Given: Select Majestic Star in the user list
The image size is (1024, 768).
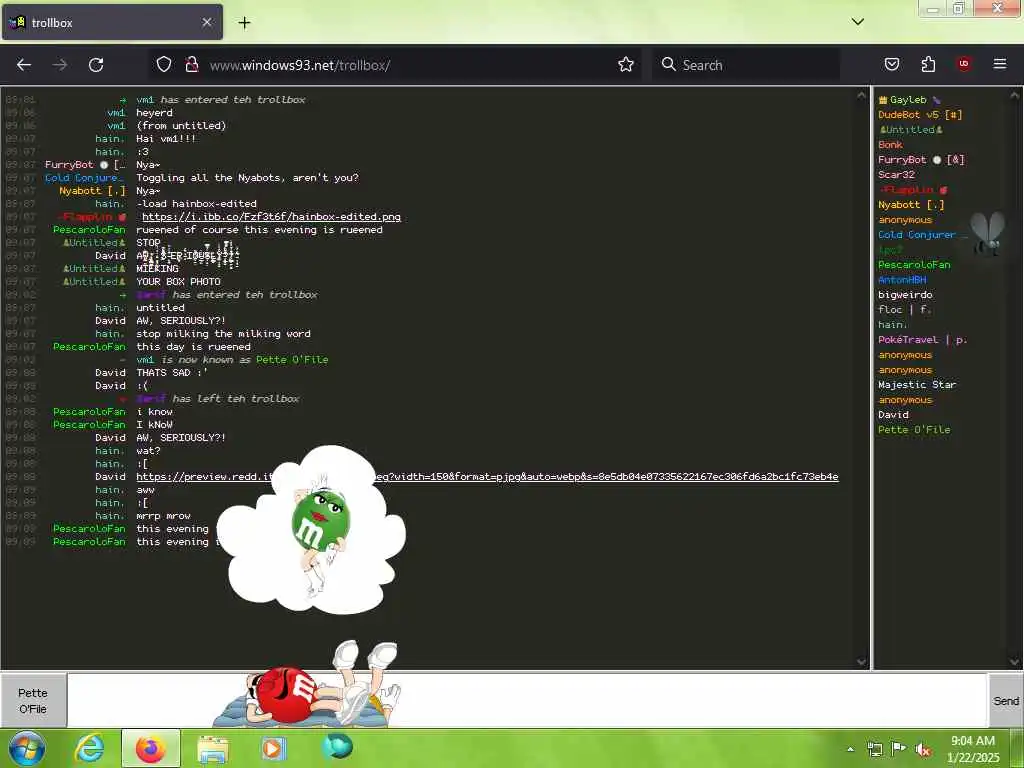Looking at the screenshot, I should [917, 385].
